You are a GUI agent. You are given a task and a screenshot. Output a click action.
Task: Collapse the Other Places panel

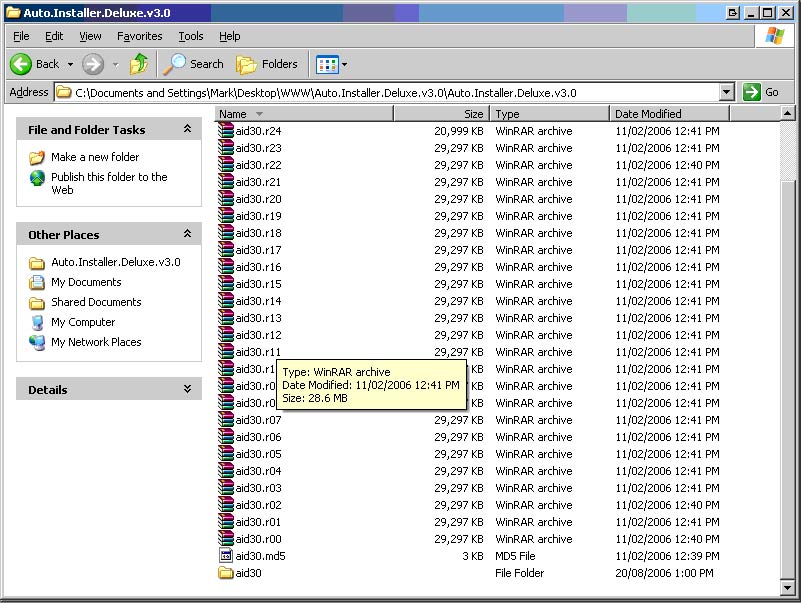coord(187,234)
